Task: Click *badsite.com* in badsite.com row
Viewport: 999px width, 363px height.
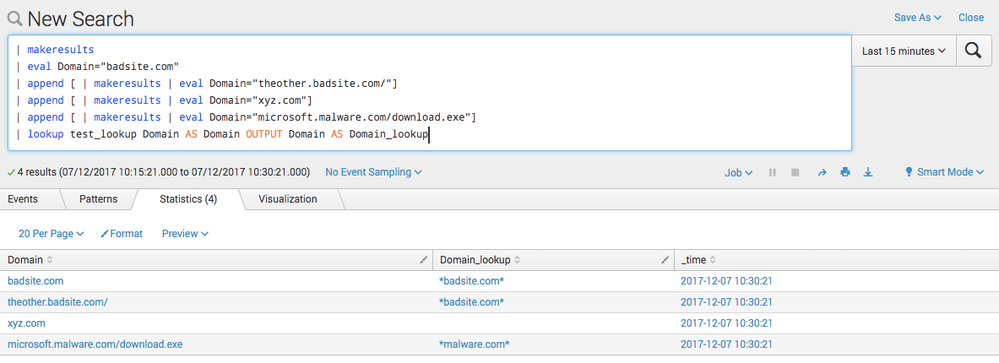Action: [x=471, y=281]
